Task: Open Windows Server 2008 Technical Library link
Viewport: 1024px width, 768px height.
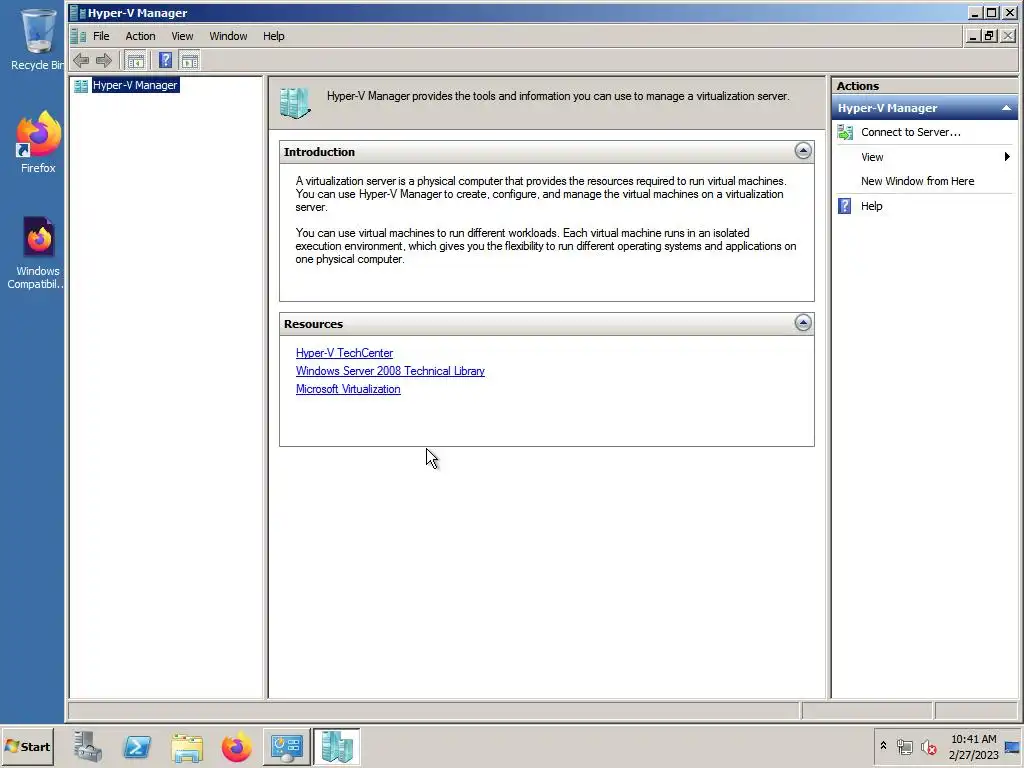Action: tap(390, 371)
